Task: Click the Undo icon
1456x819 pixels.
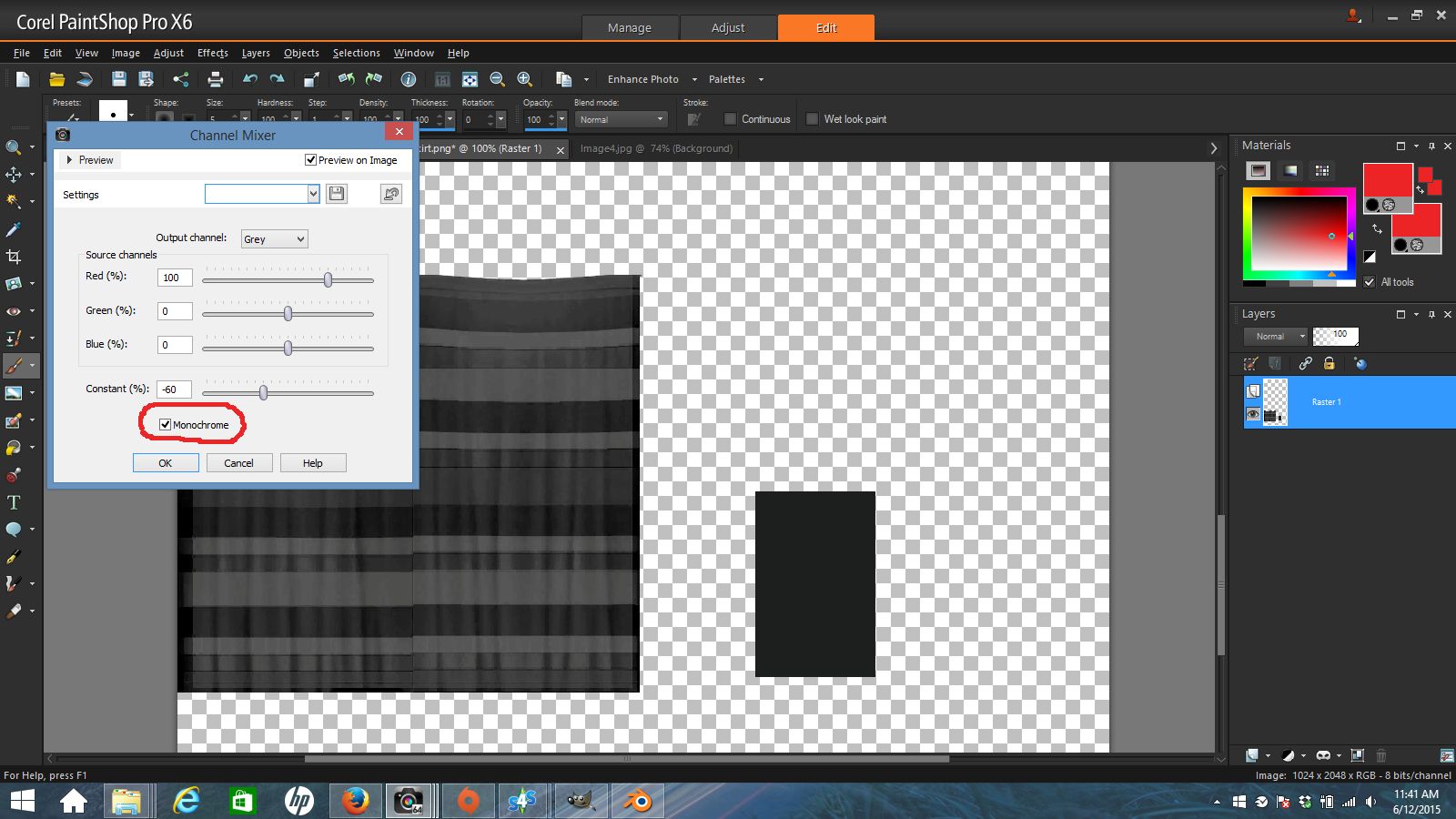Action: pos(249,79)
